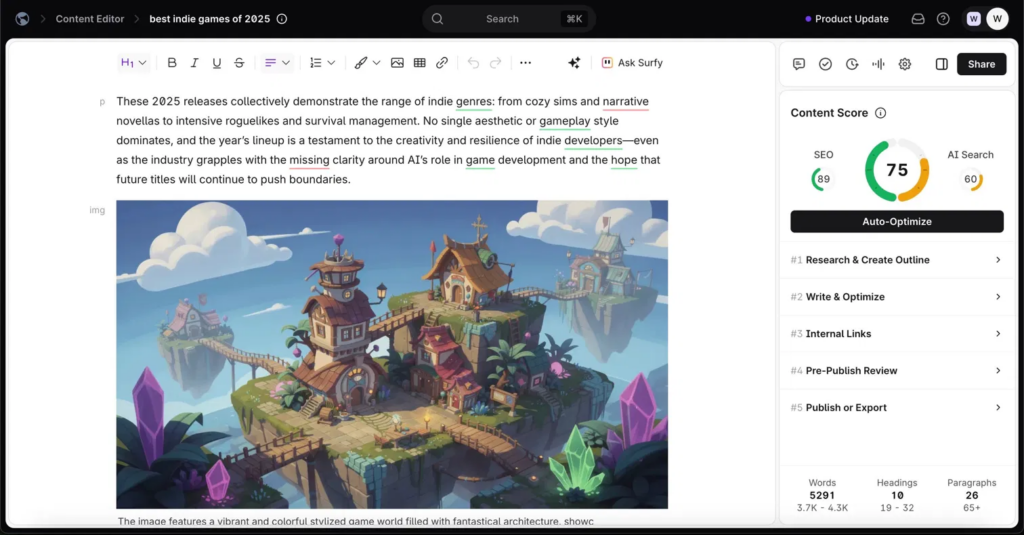Focus the top Search field

click(x=509, y=19)
